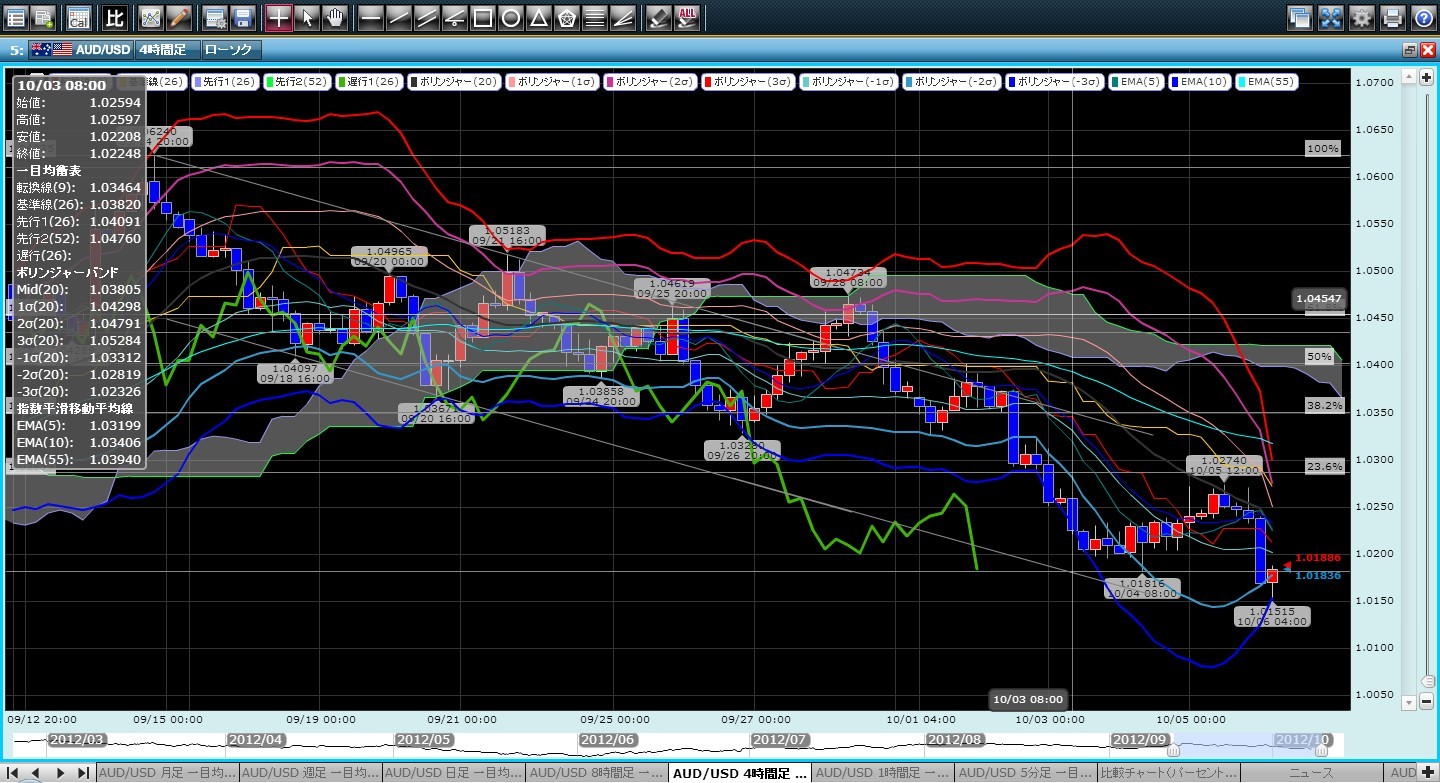The height and width of the screenshot is (783, 1440).
Task: Pick the rectangle drawing tool
Action: (483, 17)
